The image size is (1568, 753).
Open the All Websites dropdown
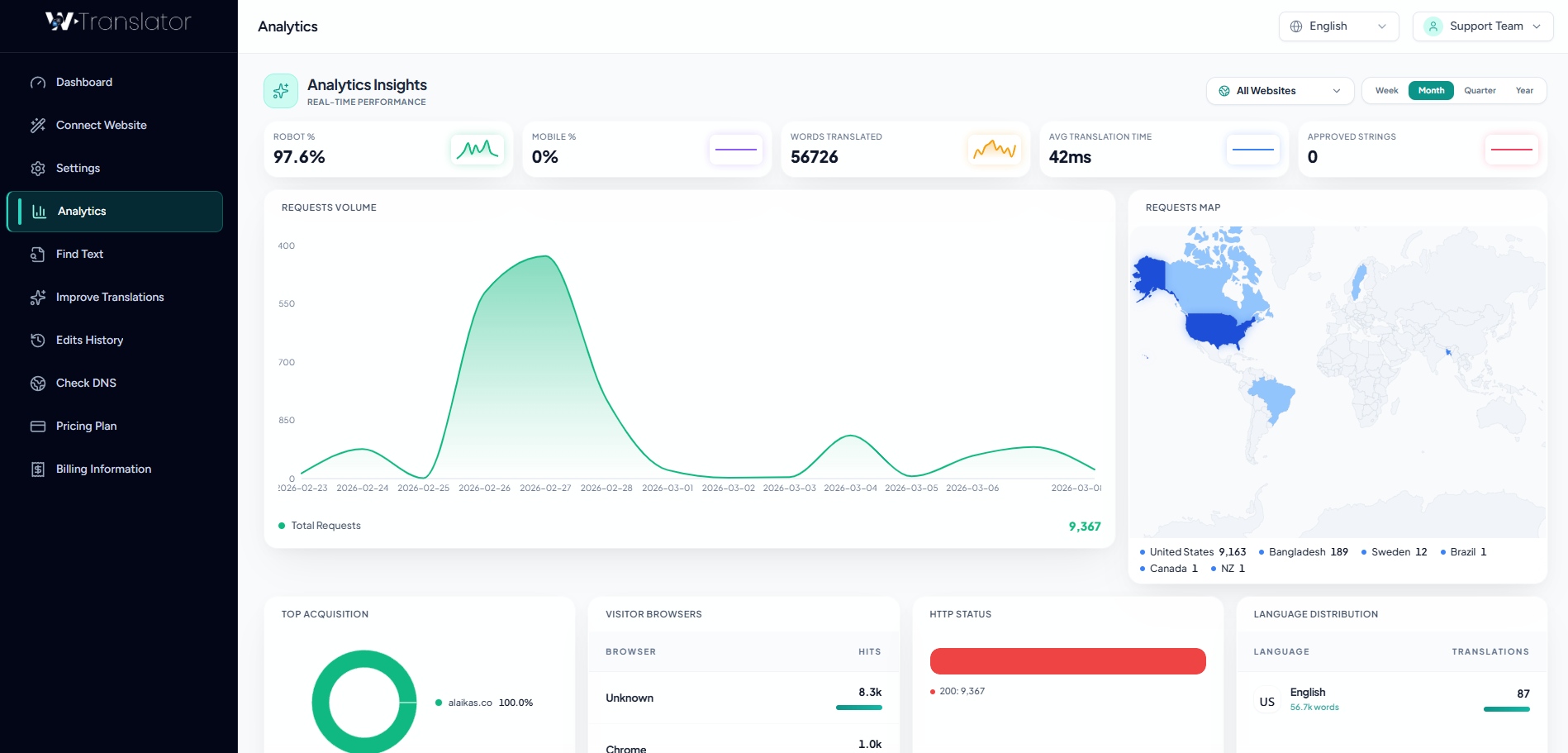click(1279, 90)
